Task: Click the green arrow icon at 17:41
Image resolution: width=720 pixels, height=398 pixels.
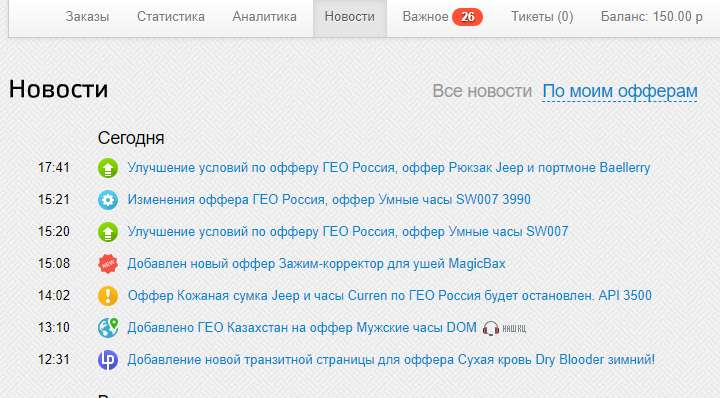Action: [x=108, y=168]
